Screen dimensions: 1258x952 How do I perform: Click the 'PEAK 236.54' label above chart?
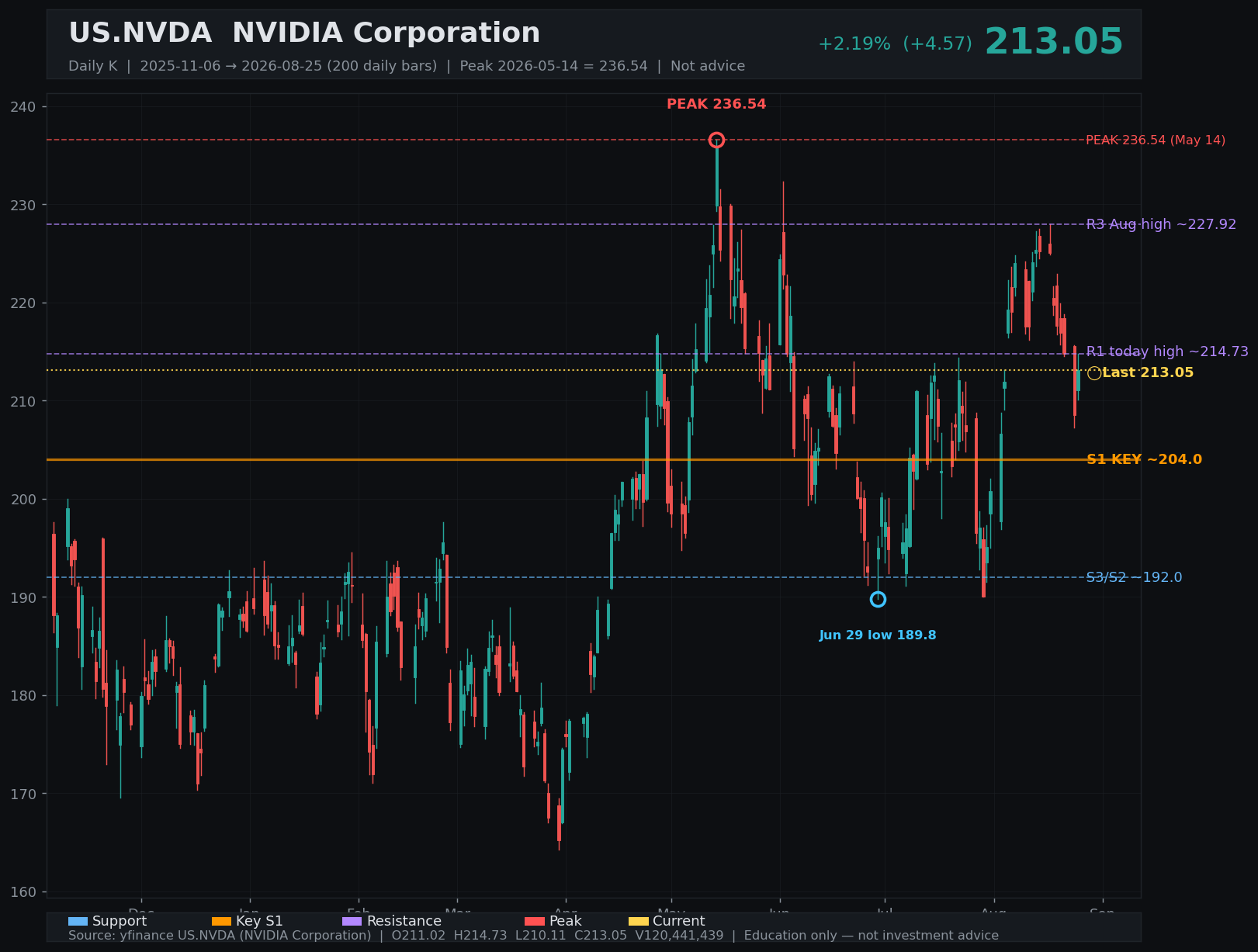coord(716,104)
